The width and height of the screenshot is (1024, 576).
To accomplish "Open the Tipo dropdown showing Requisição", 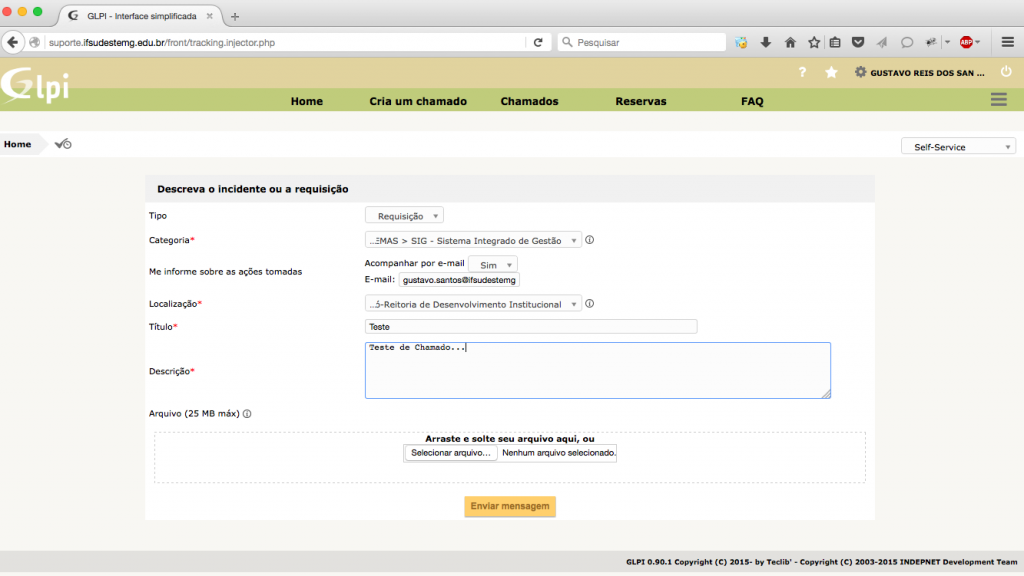I will click(405, 215).
